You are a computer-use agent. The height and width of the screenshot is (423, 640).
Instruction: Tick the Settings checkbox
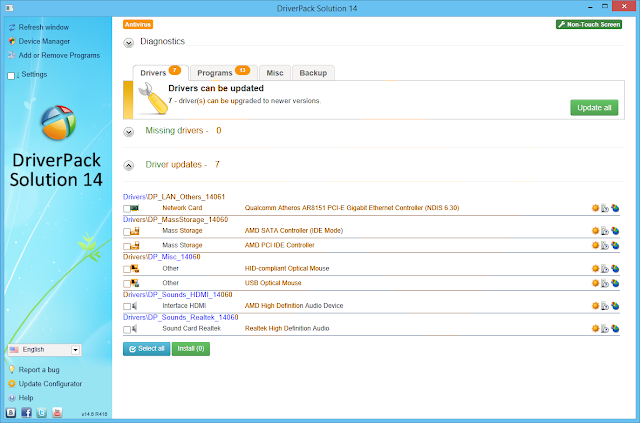[11, 76]
